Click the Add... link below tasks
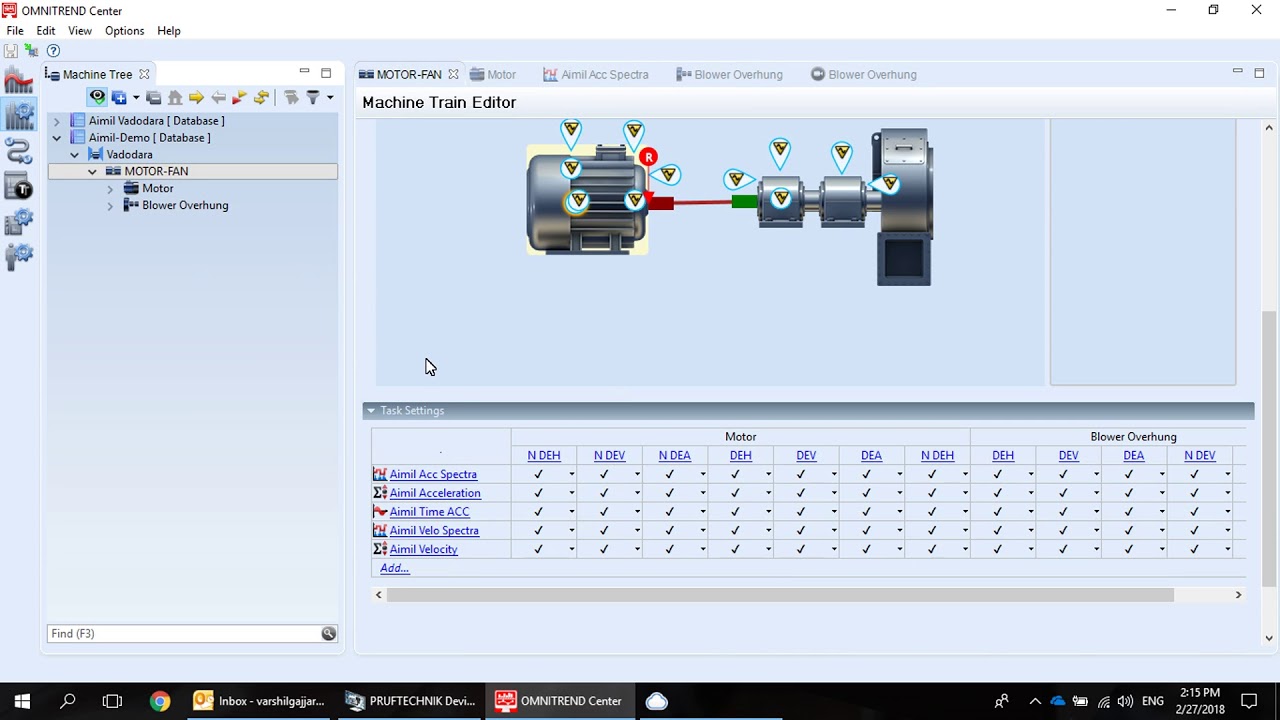This screenshot has width=1280, height=720. (394, 568)
